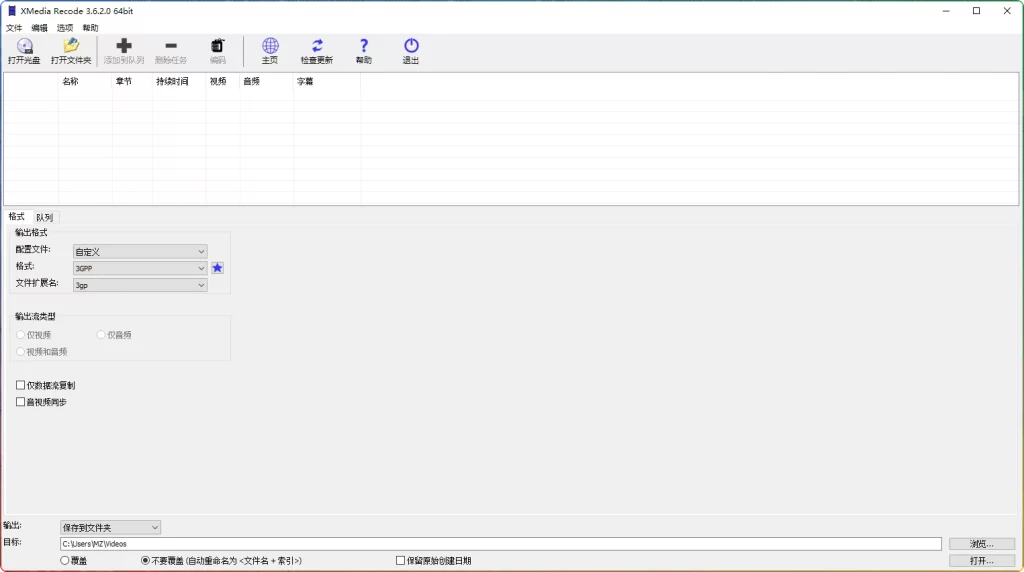Click the 视频 column header

[223, 82]
